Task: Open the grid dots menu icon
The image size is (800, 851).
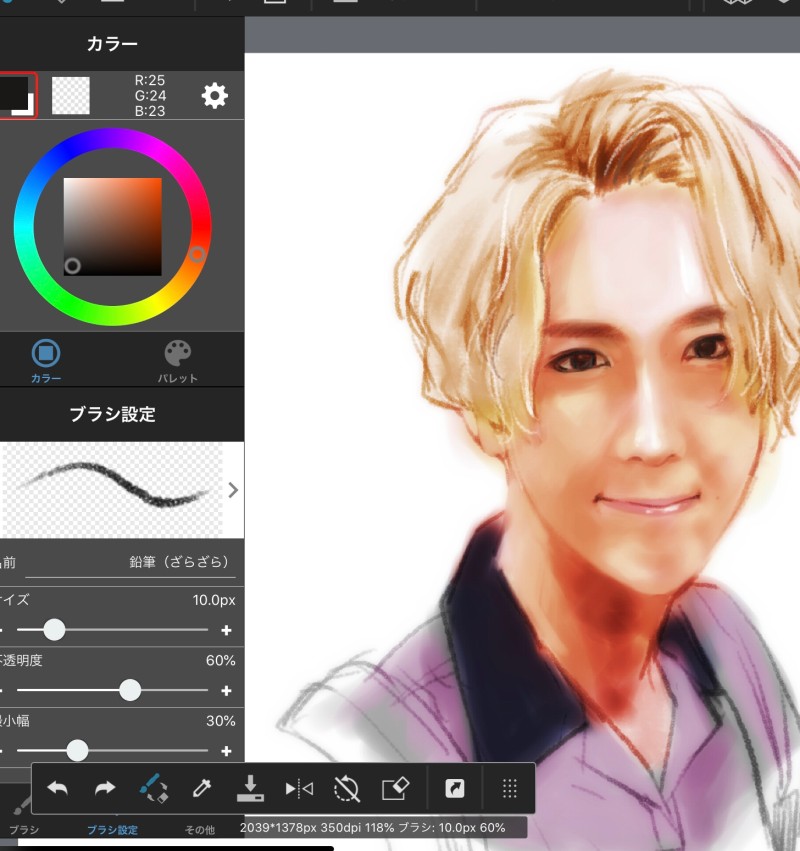Action: coord(509,788)
